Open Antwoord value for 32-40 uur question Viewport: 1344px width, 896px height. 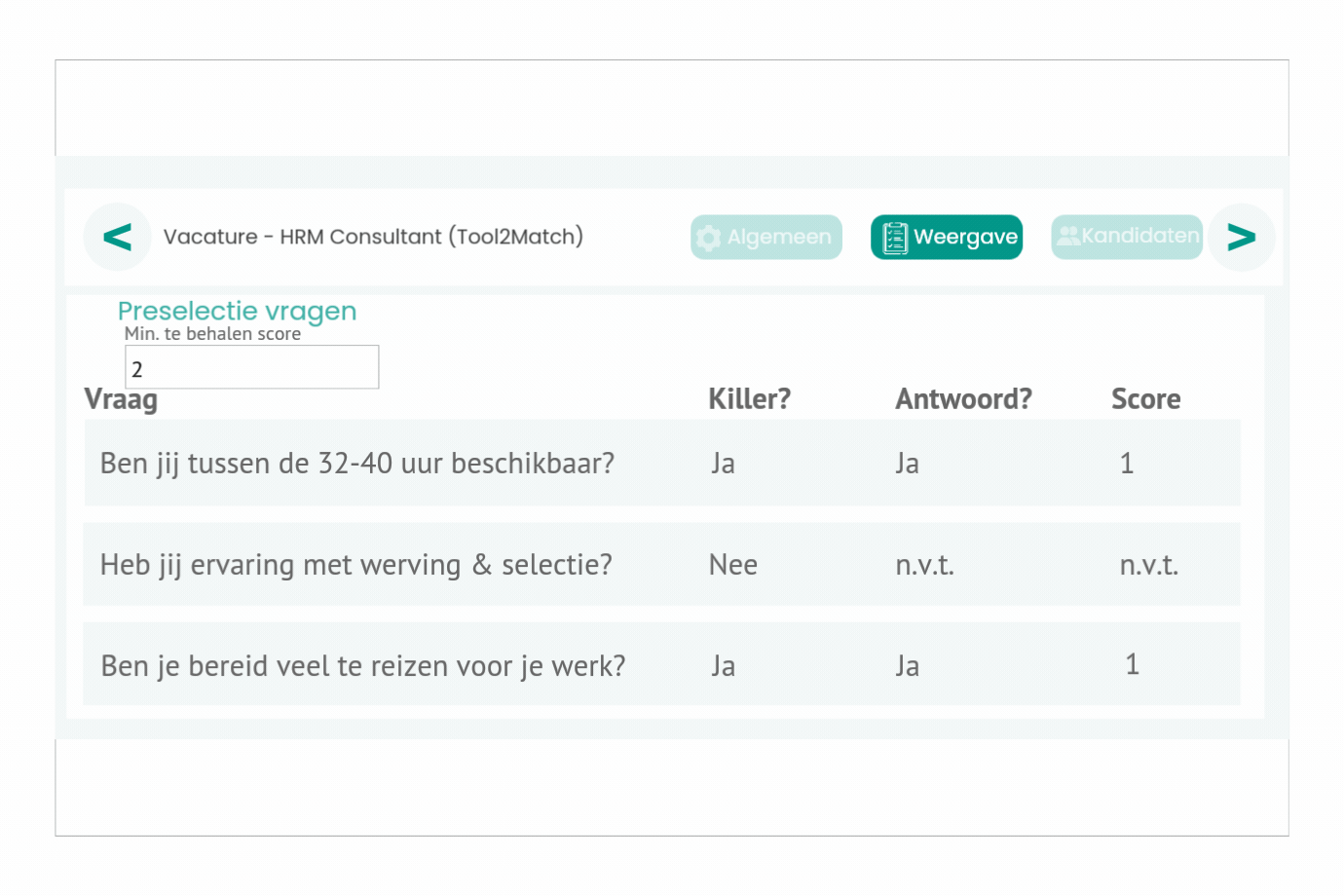(907, 464)
